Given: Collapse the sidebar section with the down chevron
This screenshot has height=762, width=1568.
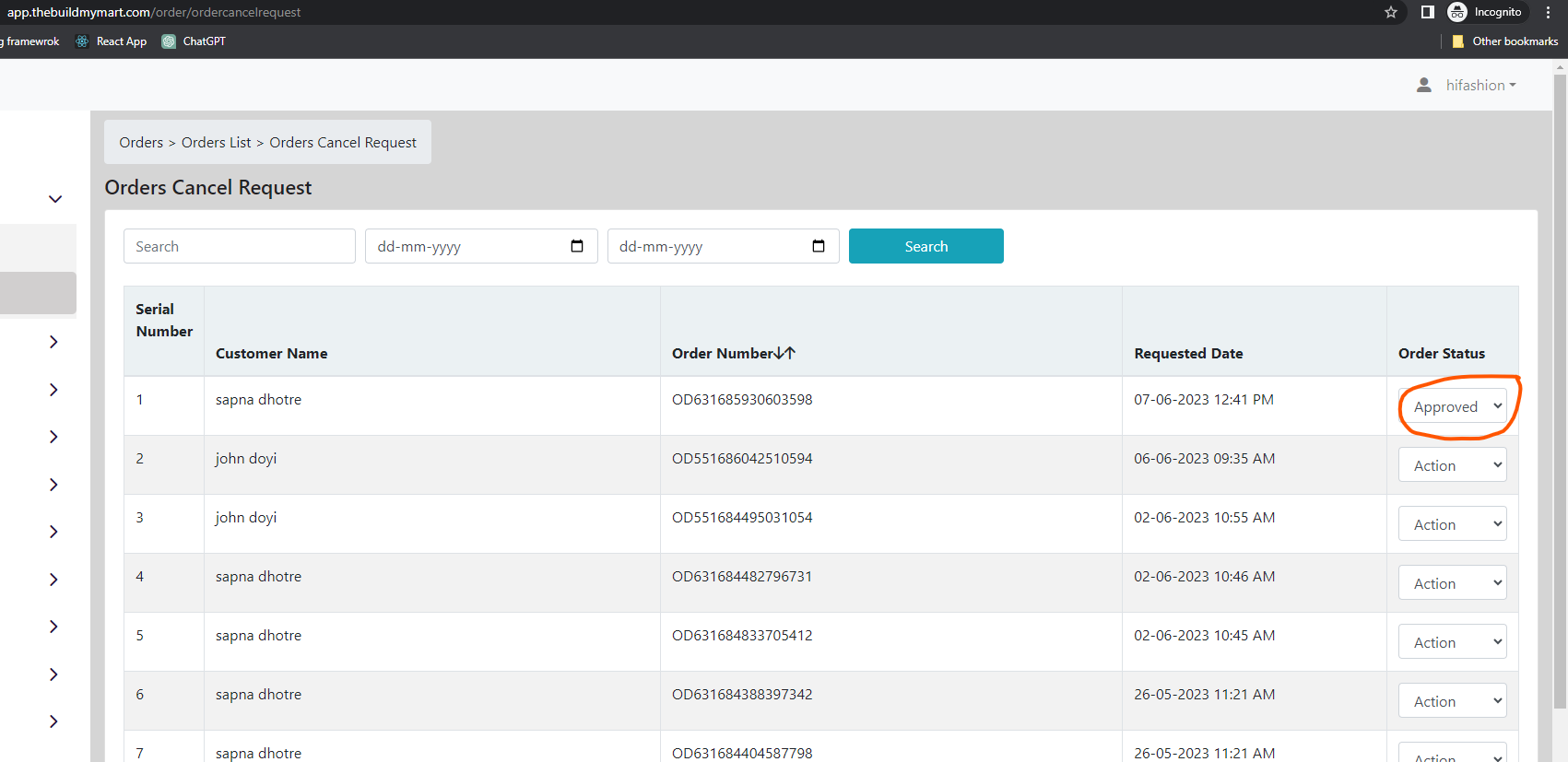Looking at the screenshot, I should 55,199.
